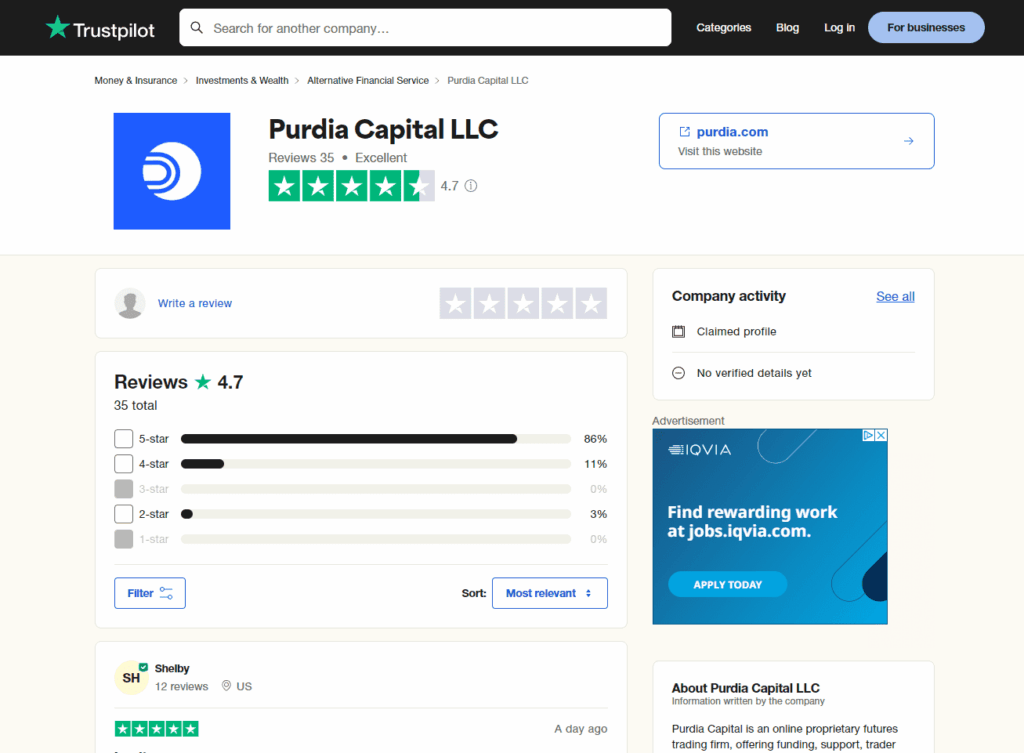
Task: Click the Search for another company field
Action: pos(425,27)
